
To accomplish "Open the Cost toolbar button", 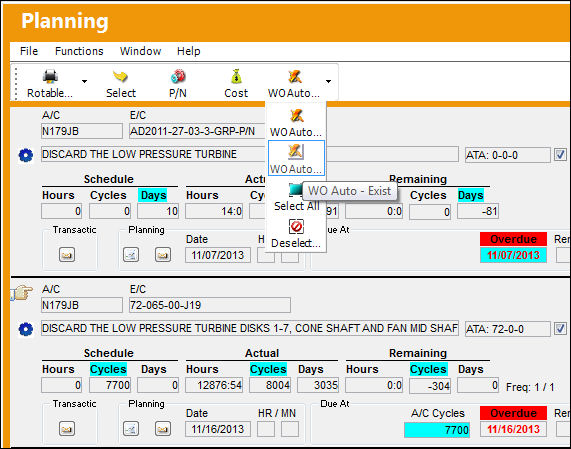I will (x=236, y=83).
